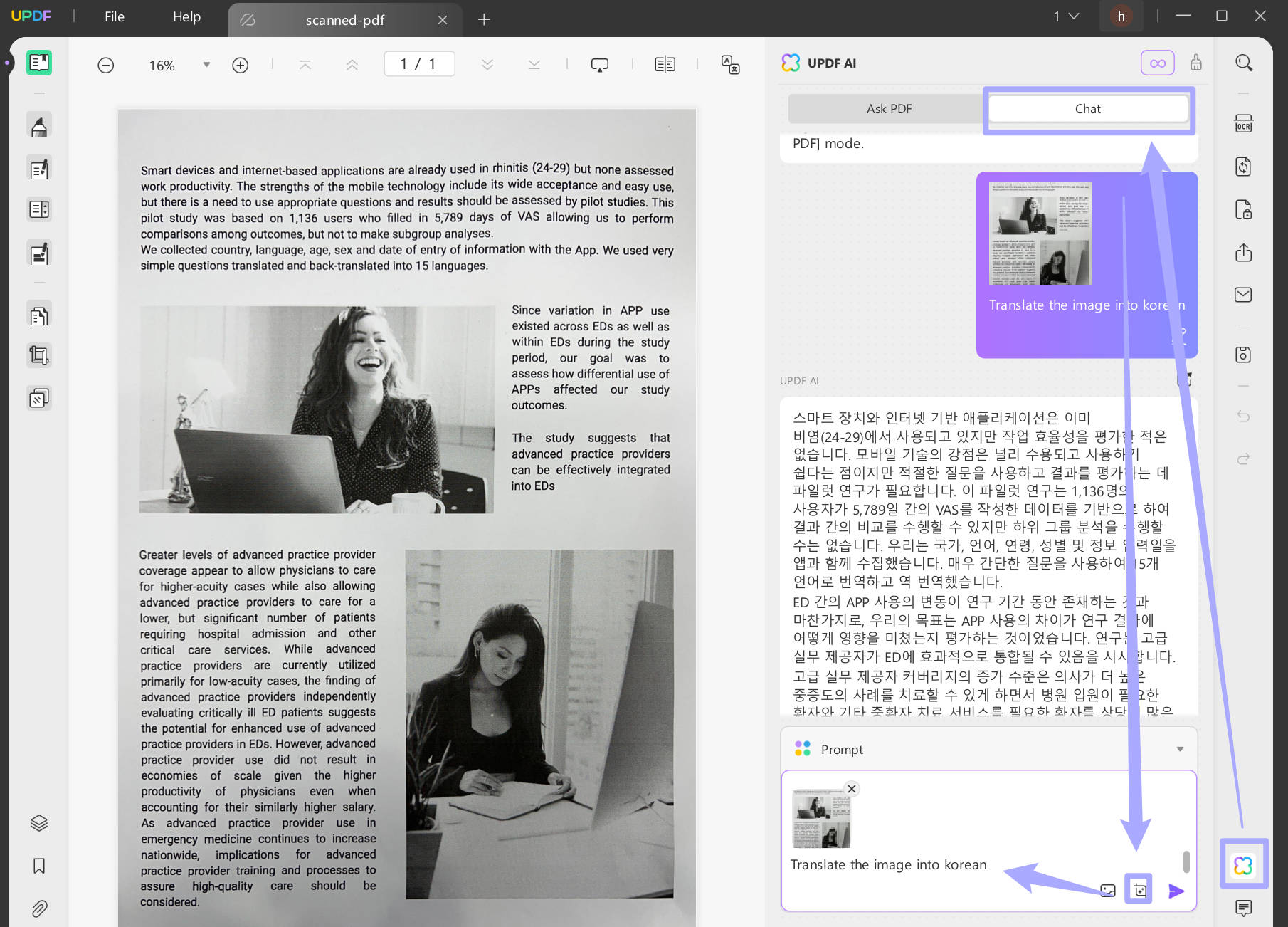Toggle the lock icon beside UPDF AI header

coord(1195,63)
